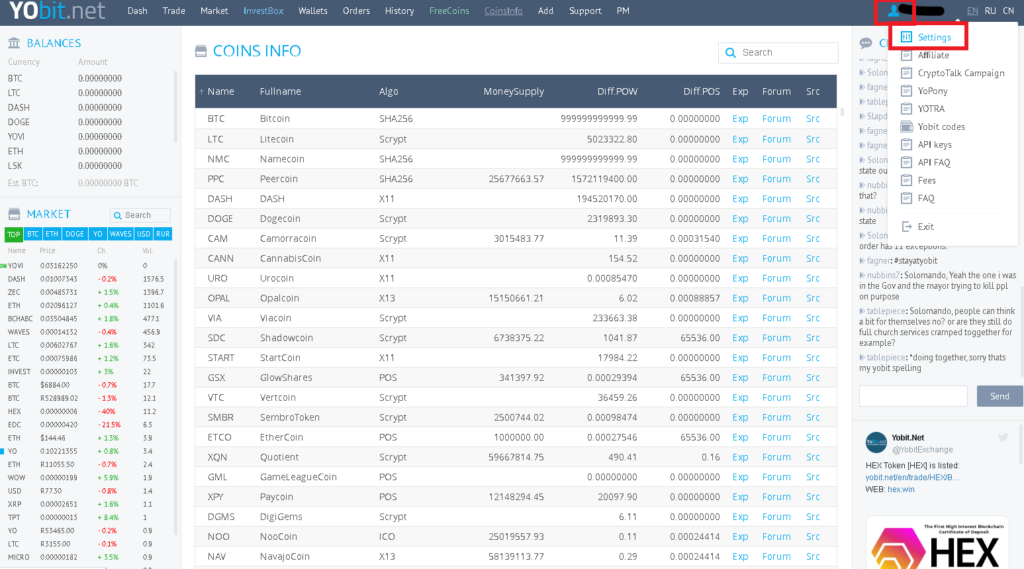This screenshot has height=569, width=1024.
Task: Select YOTRA from the dropdown
Action: pos(931,109)
